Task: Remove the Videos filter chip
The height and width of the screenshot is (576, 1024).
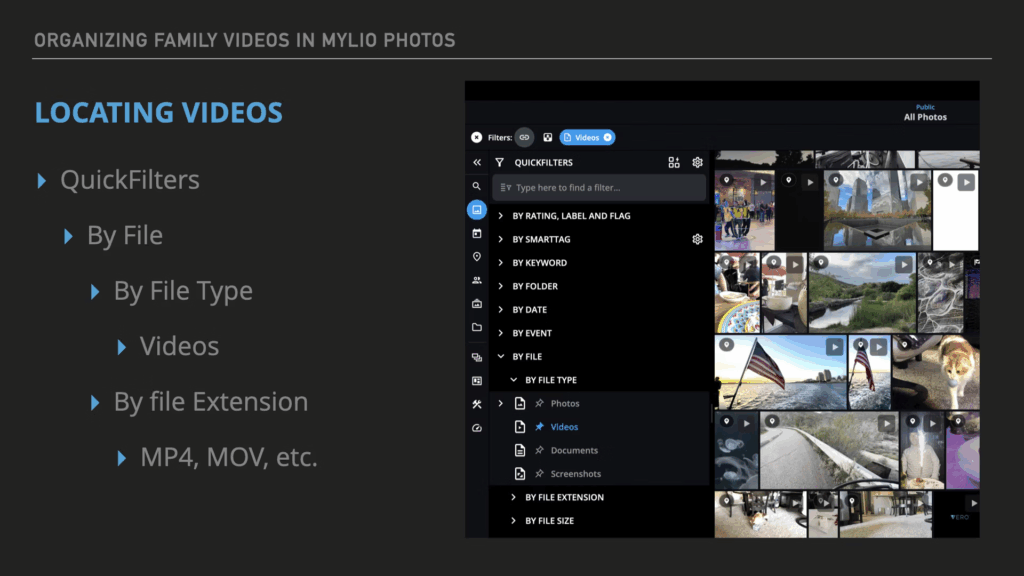Action: [x=607, y=137]
